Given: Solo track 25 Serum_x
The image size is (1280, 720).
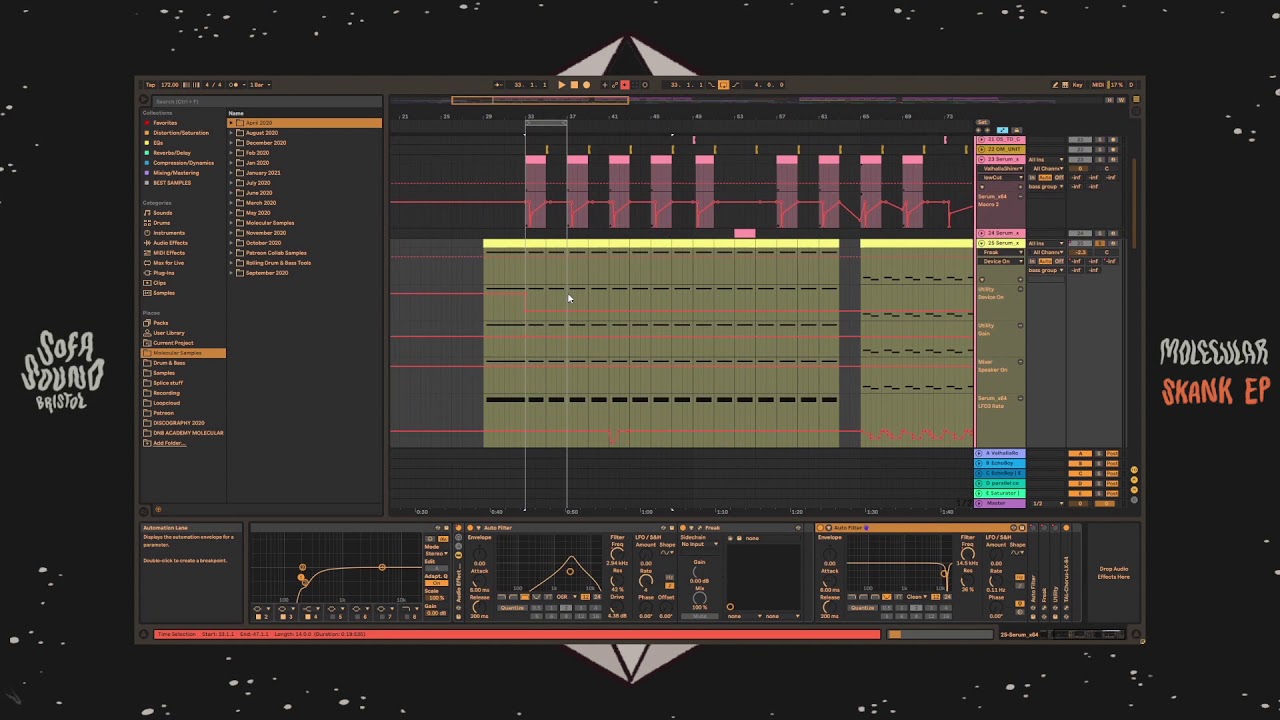Looking at the screenshot, I should [1100, 243].
